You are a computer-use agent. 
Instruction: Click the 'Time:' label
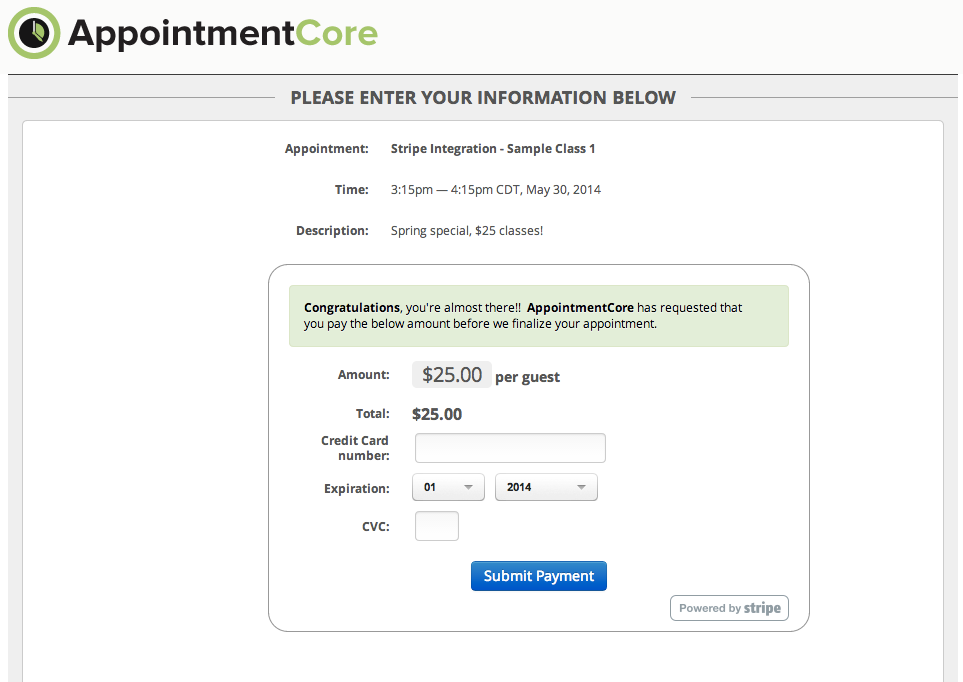(352, 190)
